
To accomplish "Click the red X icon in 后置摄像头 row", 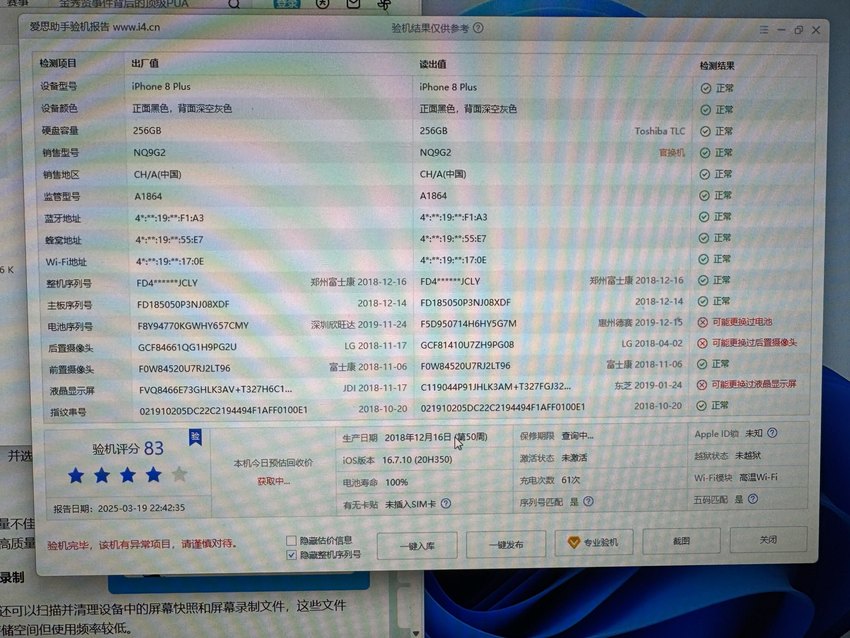I will 702,343.
